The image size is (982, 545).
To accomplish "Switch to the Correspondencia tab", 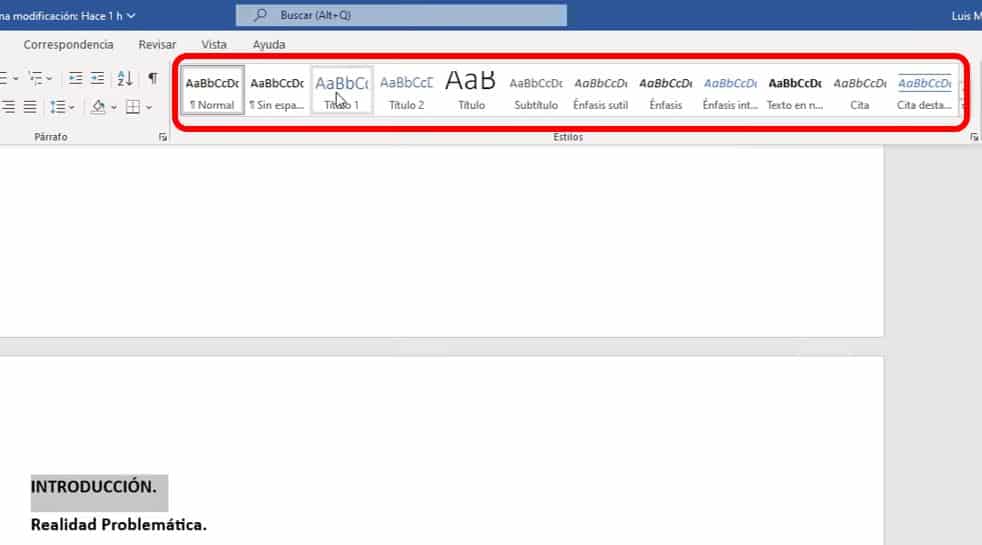I will coord(68,45).
